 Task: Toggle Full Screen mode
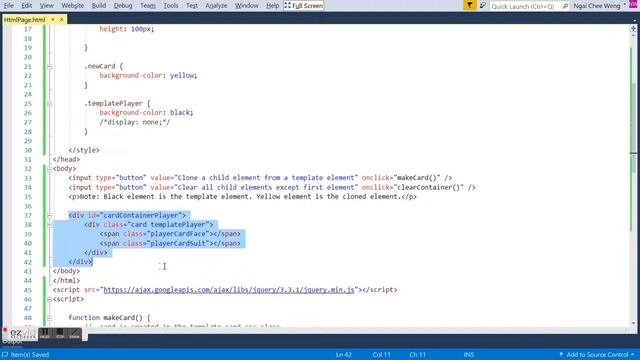click(x=304, y=5)
